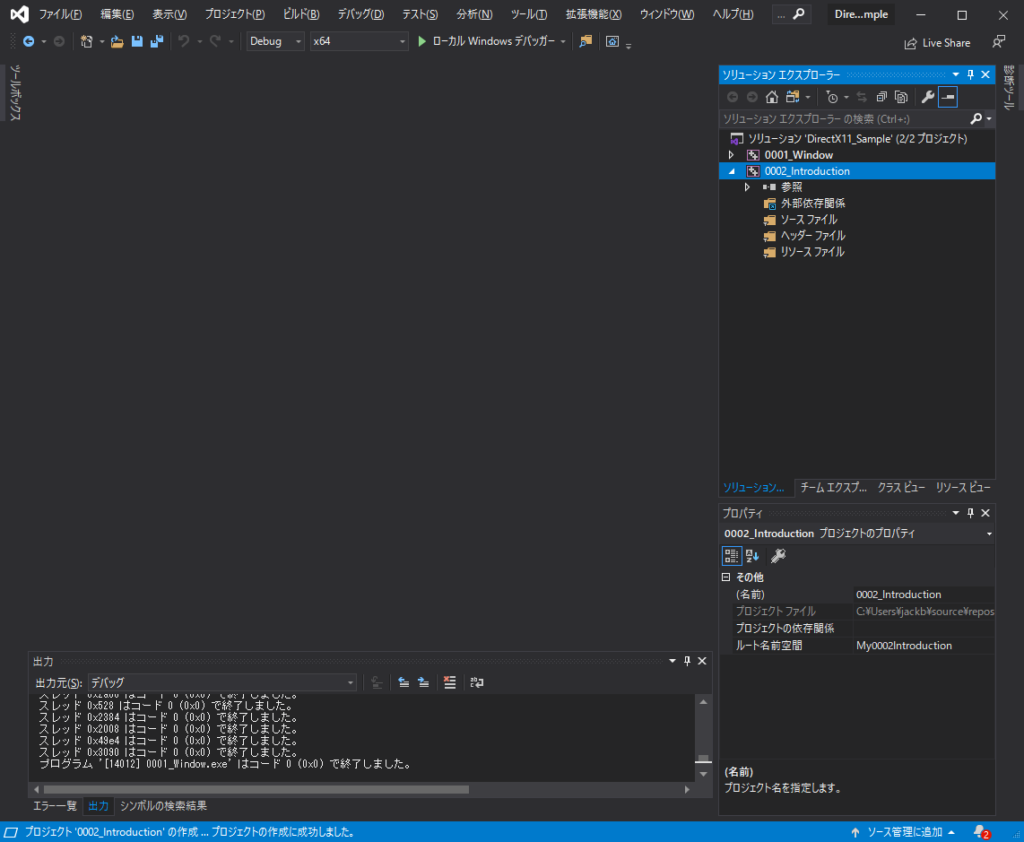Unpin the Solution Explorer panel
Image resolution: width=1024 pixels, height=842 pixels.
971,74
